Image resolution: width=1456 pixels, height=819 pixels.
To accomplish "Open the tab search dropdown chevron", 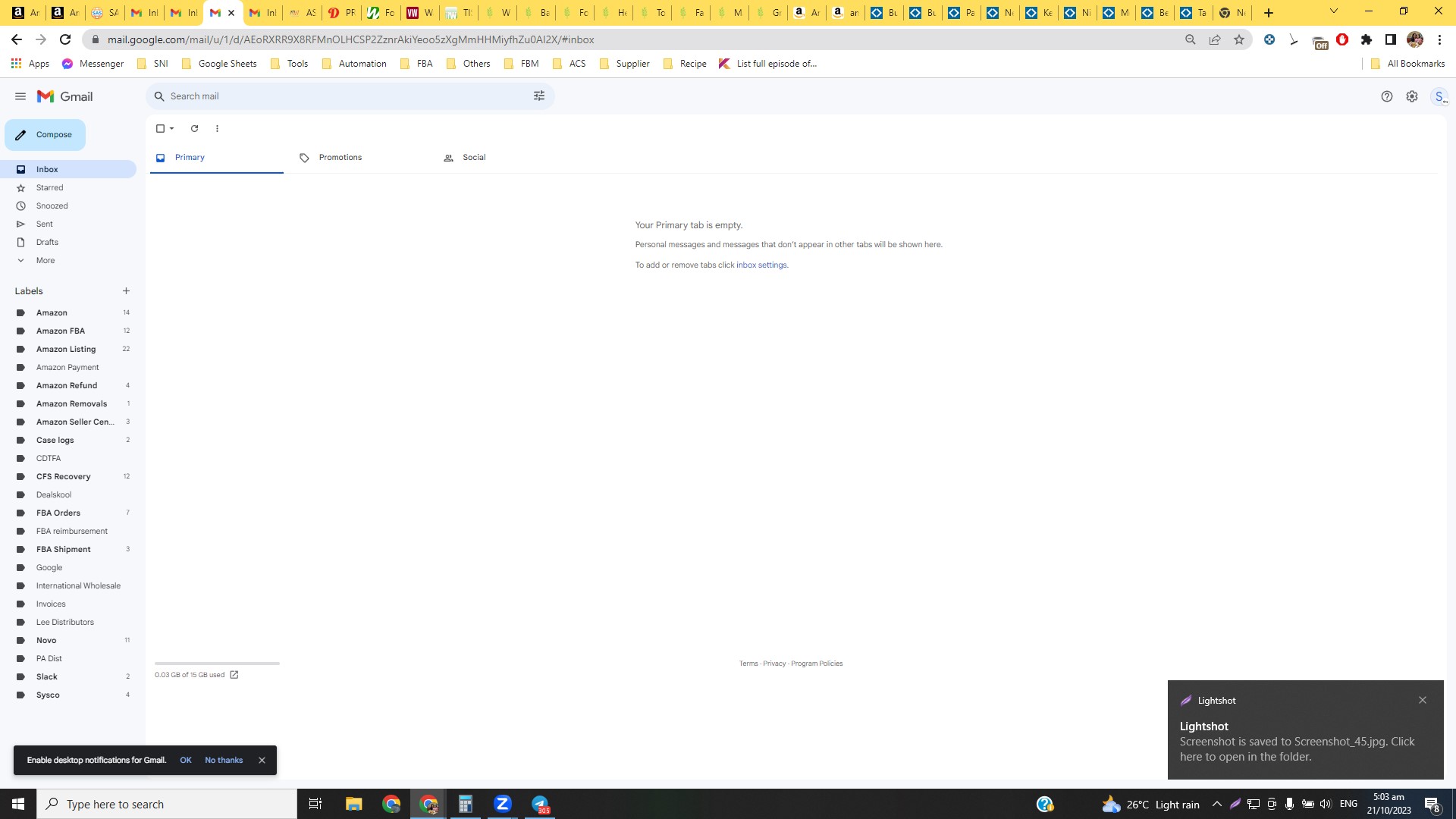I will (x=1334, y=11).
